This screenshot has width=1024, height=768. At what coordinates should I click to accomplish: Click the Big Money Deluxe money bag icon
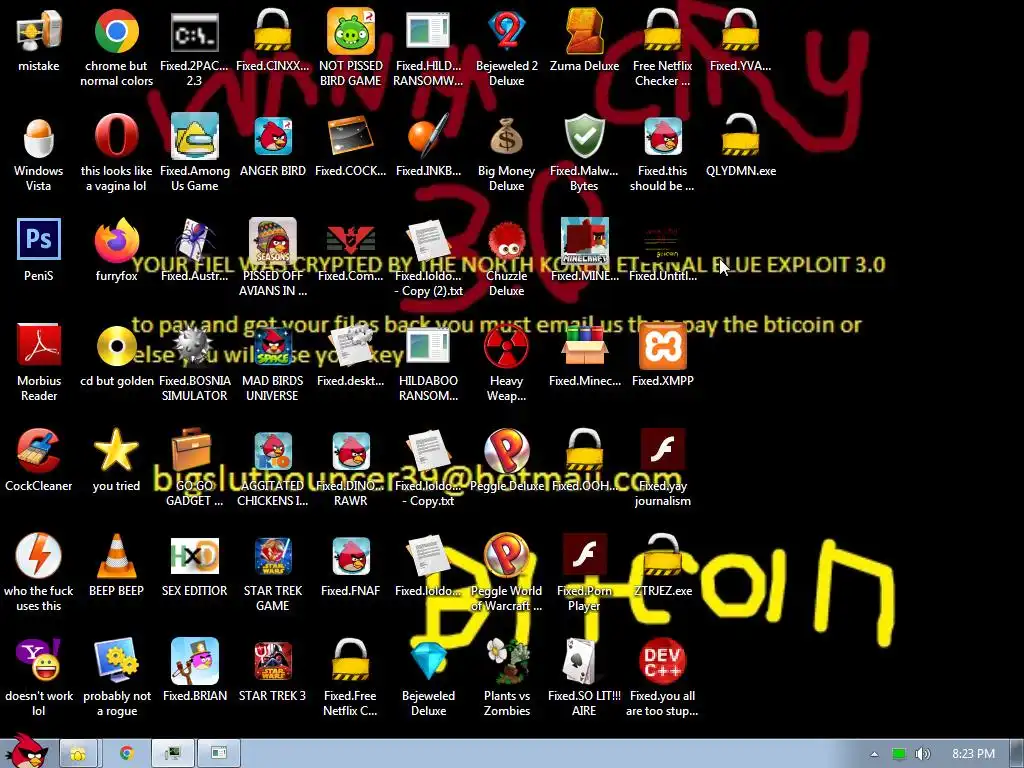(x=507, y=136)
